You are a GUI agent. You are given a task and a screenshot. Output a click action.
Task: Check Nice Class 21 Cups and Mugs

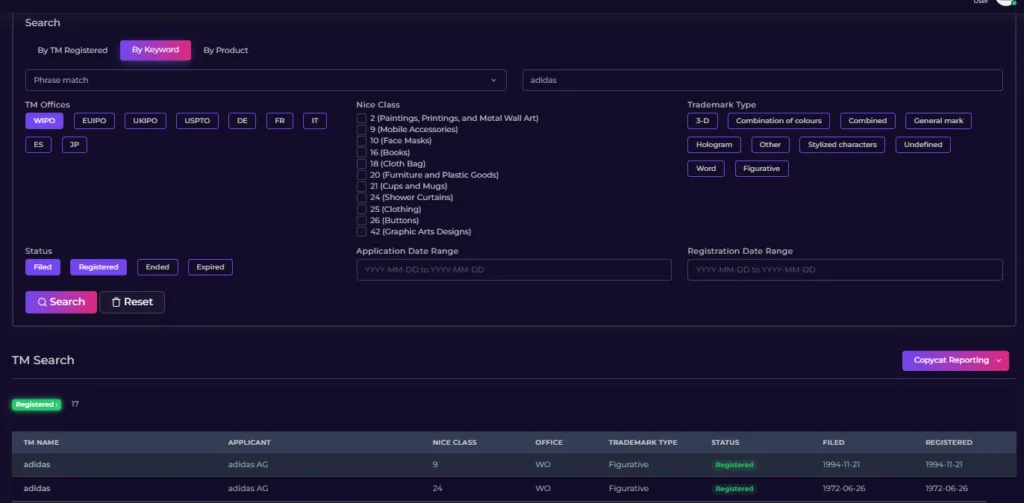click(361, 186)
